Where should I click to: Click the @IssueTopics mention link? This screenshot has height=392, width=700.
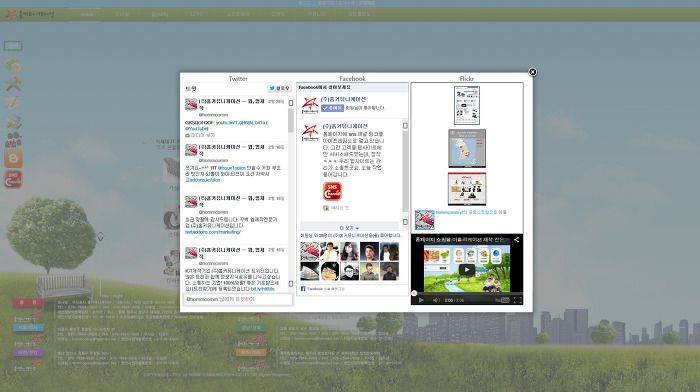click(231, 168)
